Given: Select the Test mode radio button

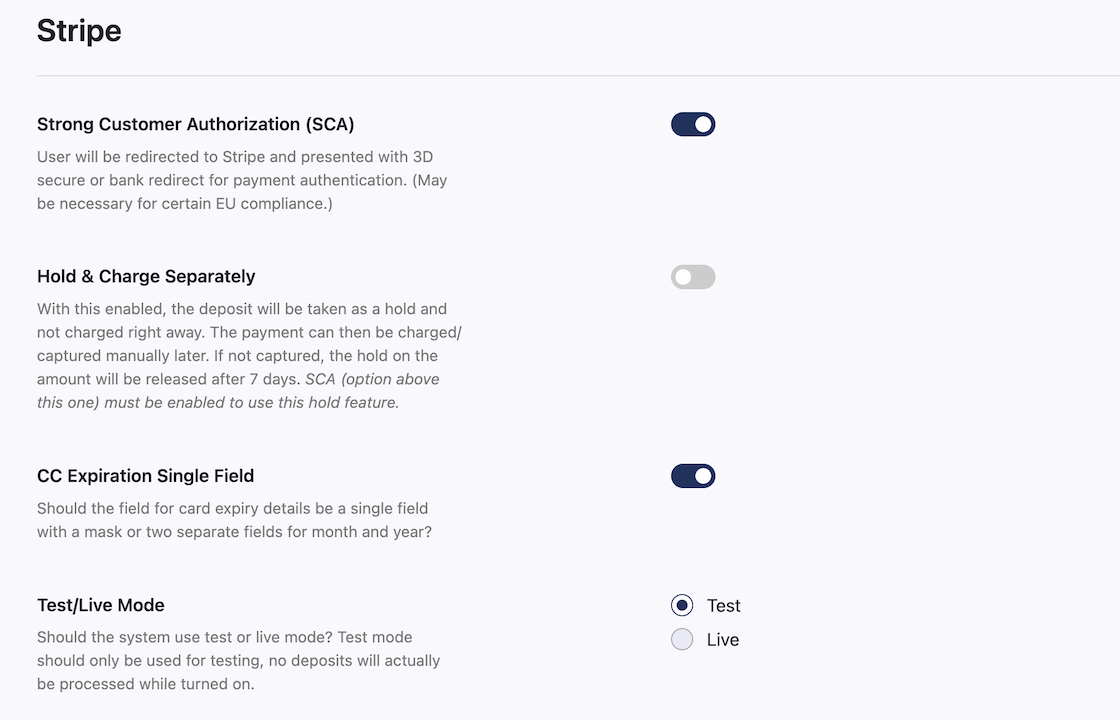Looking at the screenshot, I should pos(682,605).
